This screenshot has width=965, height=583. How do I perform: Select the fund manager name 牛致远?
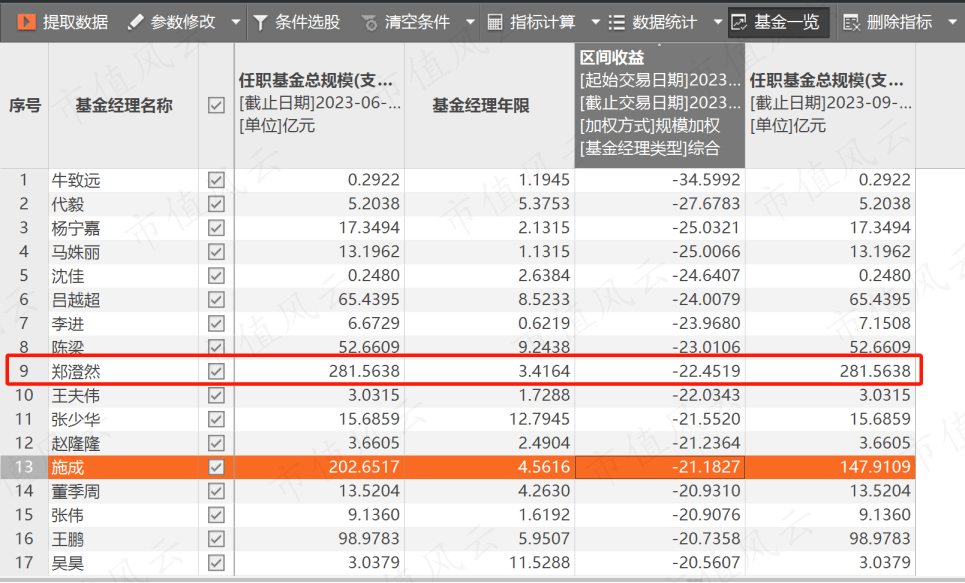[76, 180]
